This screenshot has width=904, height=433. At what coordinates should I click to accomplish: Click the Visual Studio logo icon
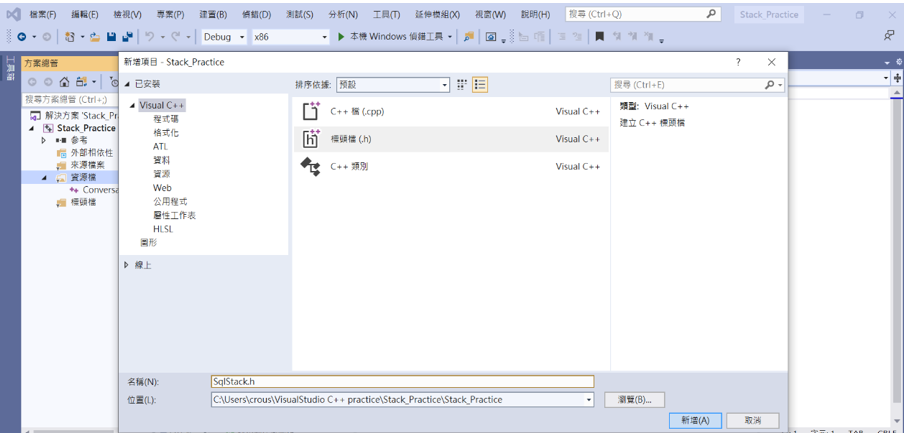point(13,14)
